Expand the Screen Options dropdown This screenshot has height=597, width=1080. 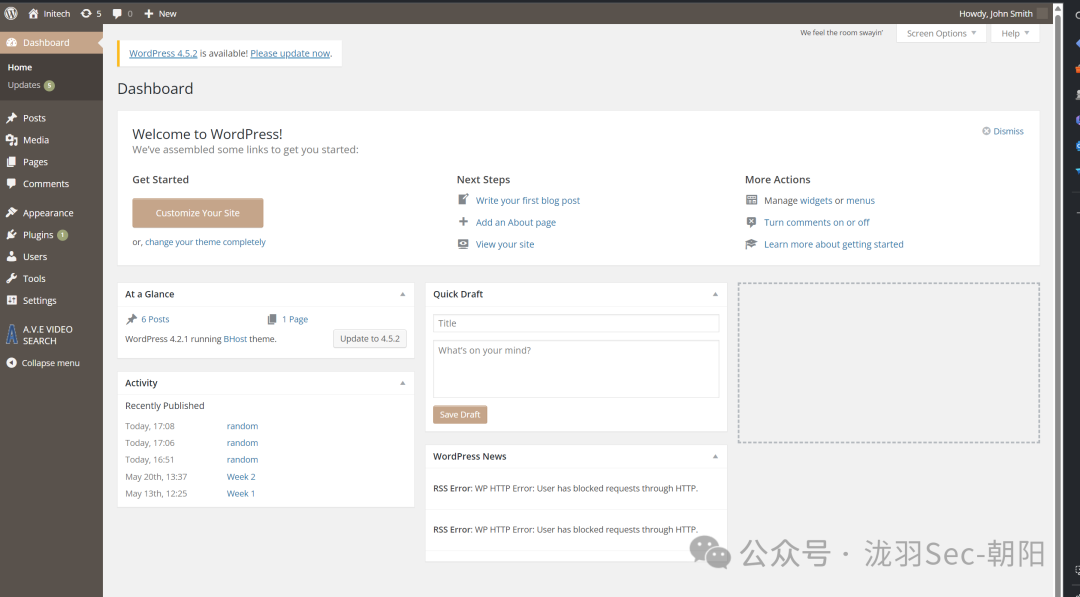click(x=941, y=34)
